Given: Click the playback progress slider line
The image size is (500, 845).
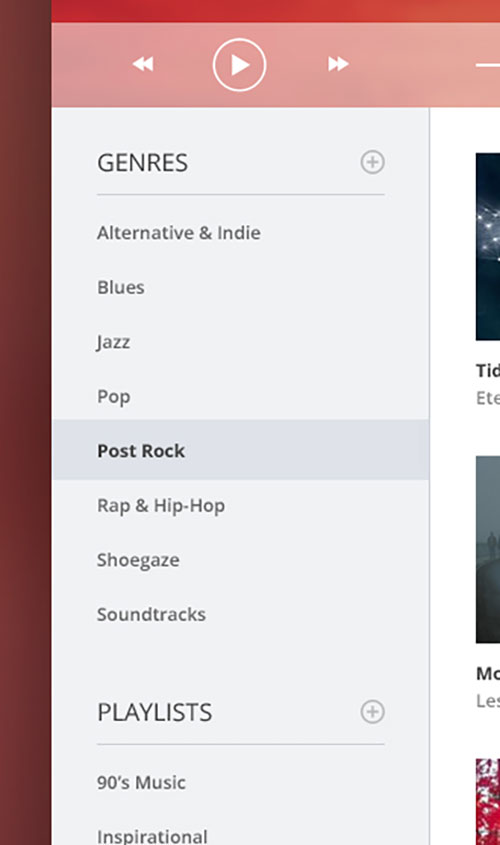Looking at the screenshot, I should tap(488, 65).
